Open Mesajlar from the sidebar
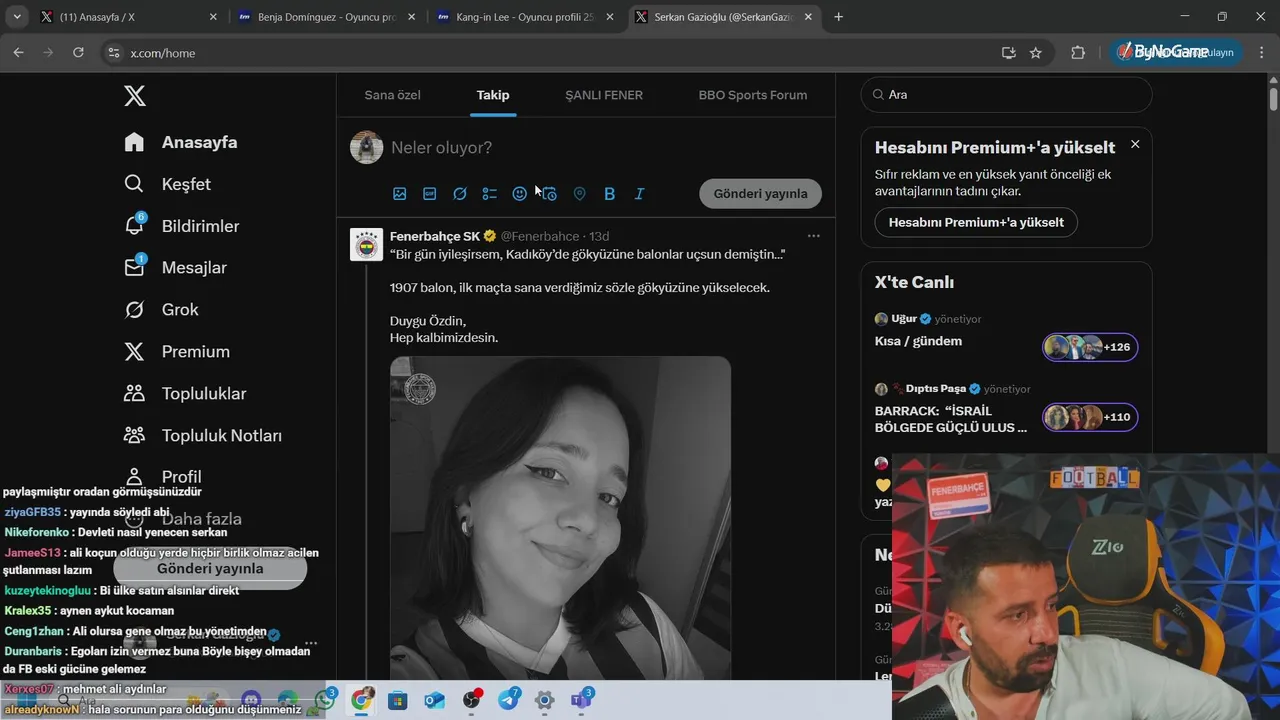This screenshot has width=1280, height=720. pyautogui.click(x=175, y=267)
